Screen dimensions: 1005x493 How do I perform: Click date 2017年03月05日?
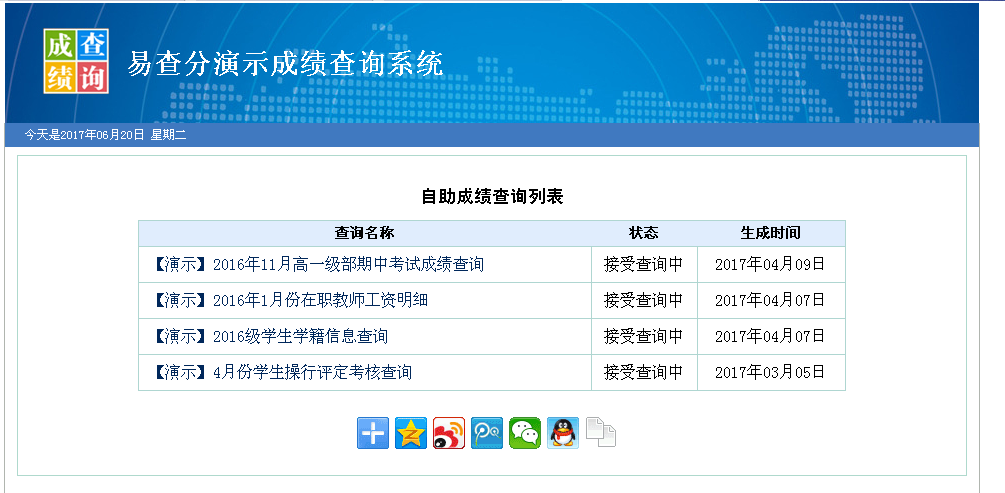[x=770, y=372]
